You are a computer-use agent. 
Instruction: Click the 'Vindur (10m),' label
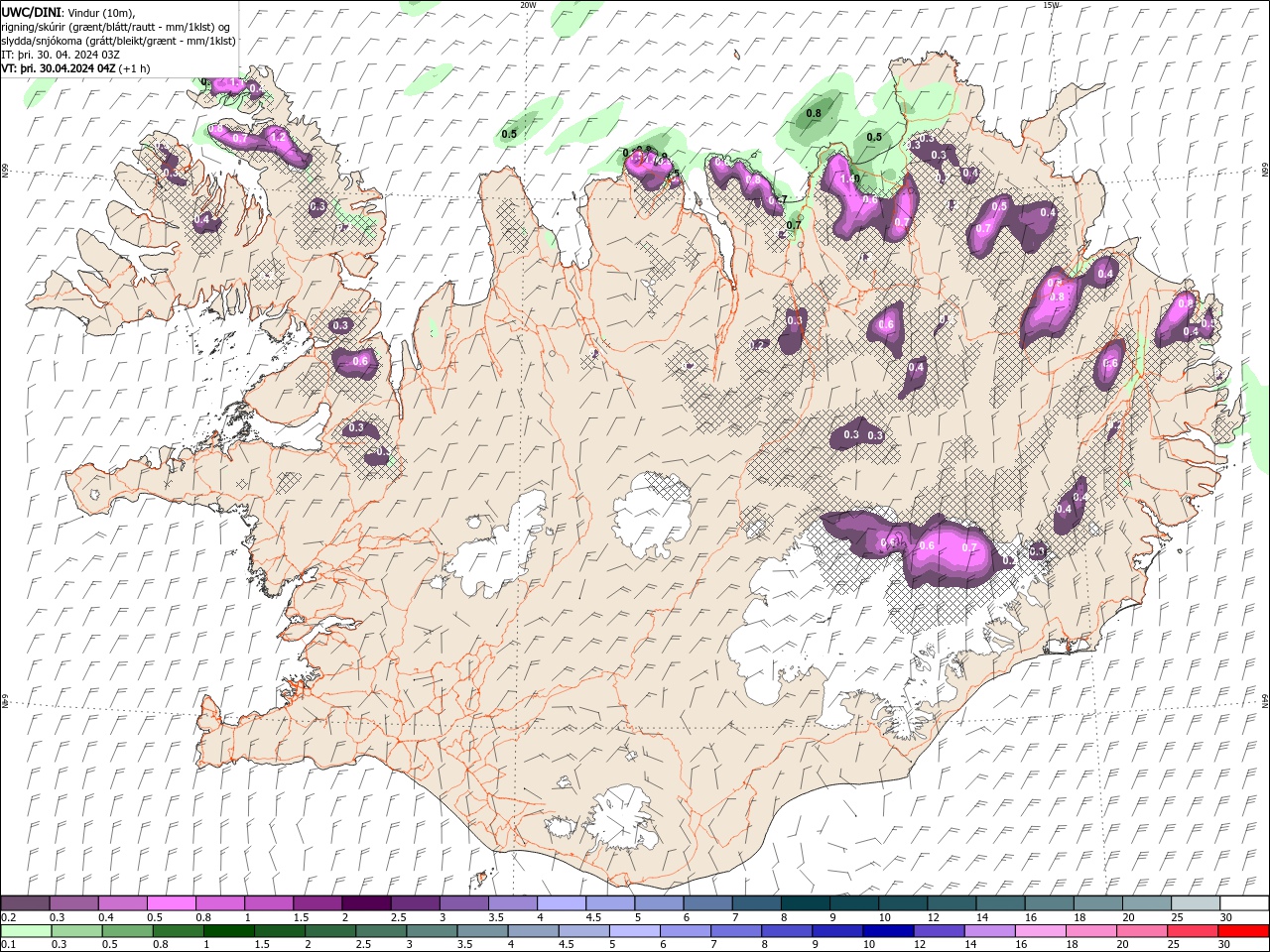coord(100,12)
